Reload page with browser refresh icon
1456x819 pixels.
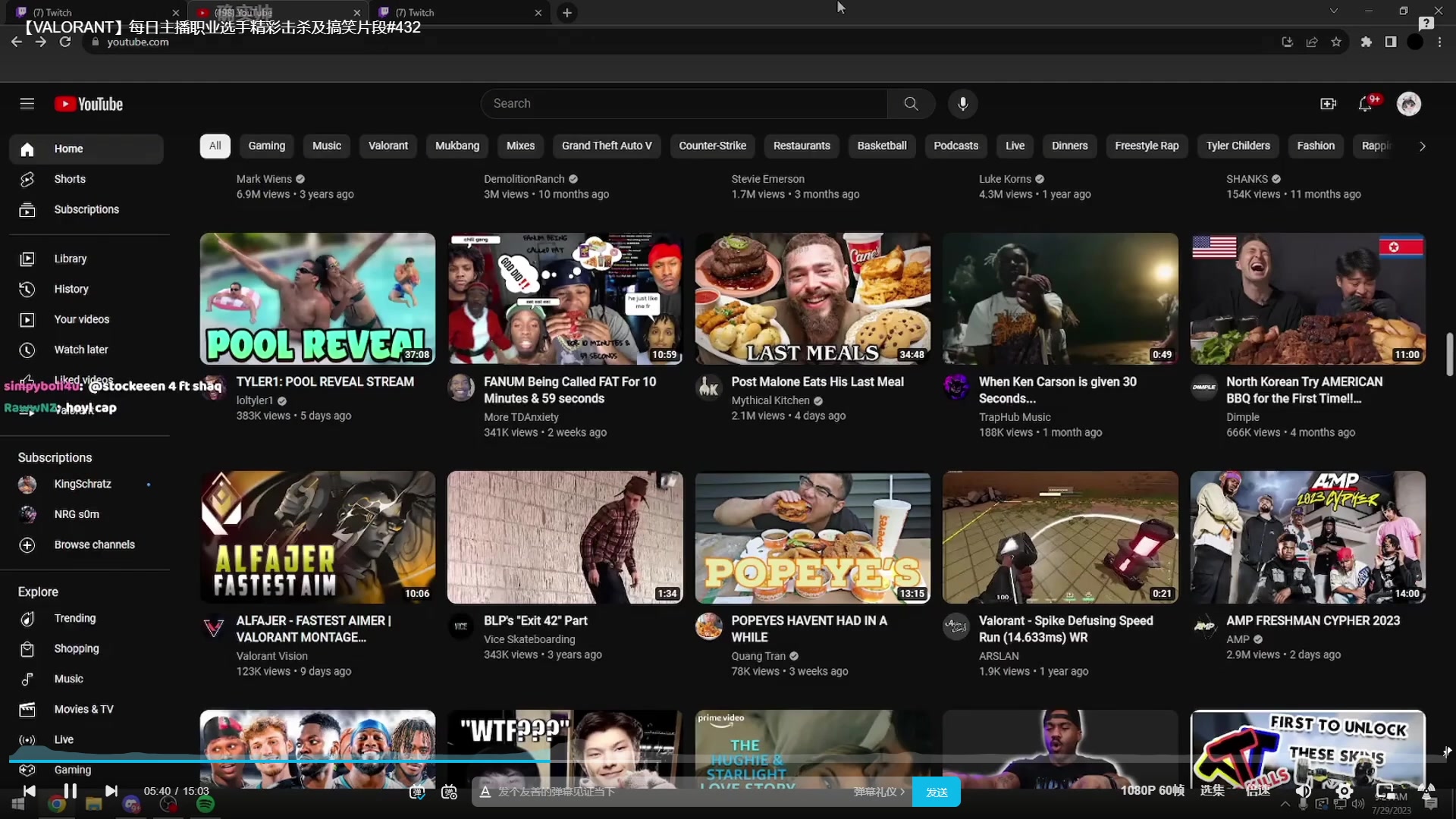click(65, 42)
